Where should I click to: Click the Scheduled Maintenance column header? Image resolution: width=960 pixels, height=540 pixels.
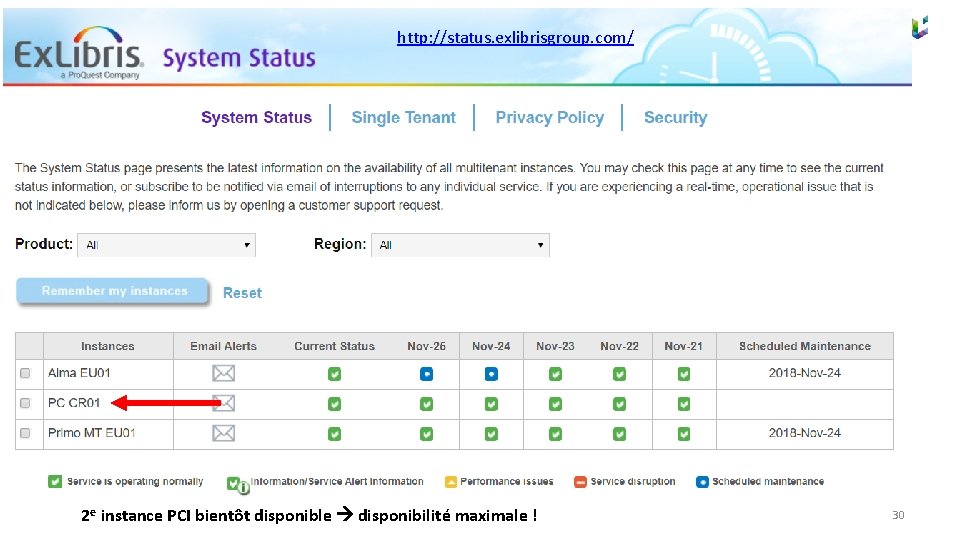coord(804,347)
